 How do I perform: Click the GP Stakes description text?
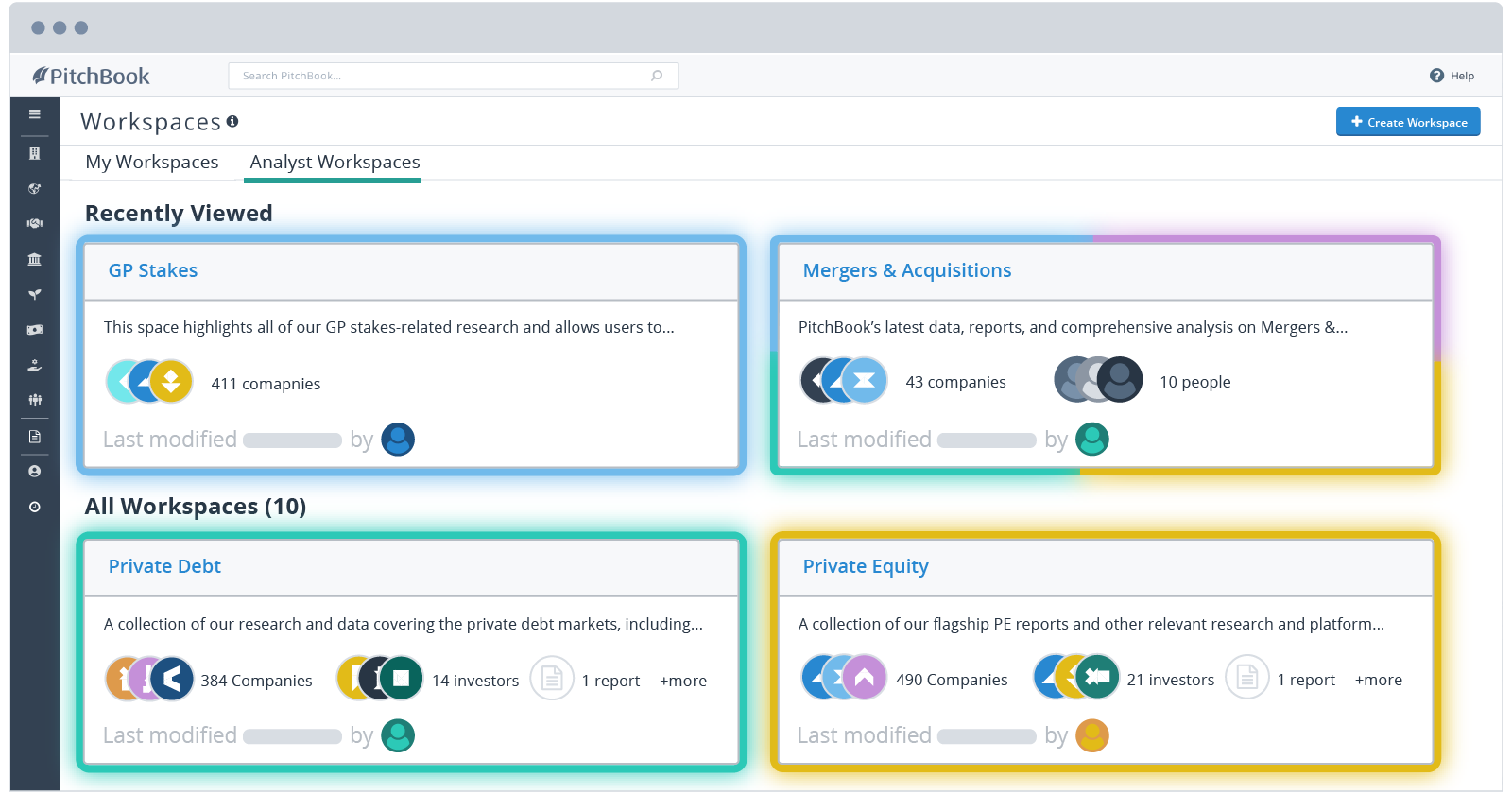(389, 327)
